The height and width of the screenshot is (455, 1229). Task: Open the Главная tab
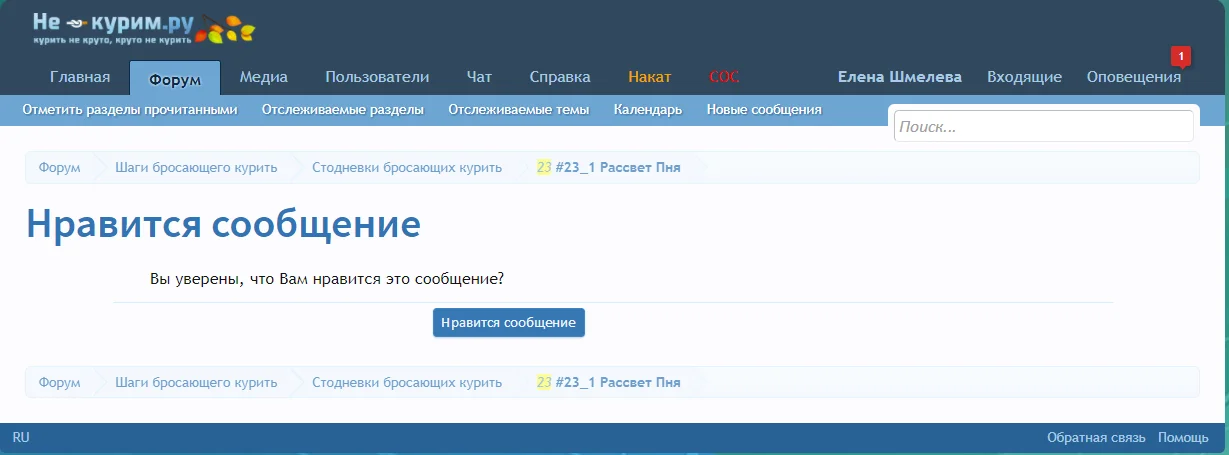click(80, 77)
